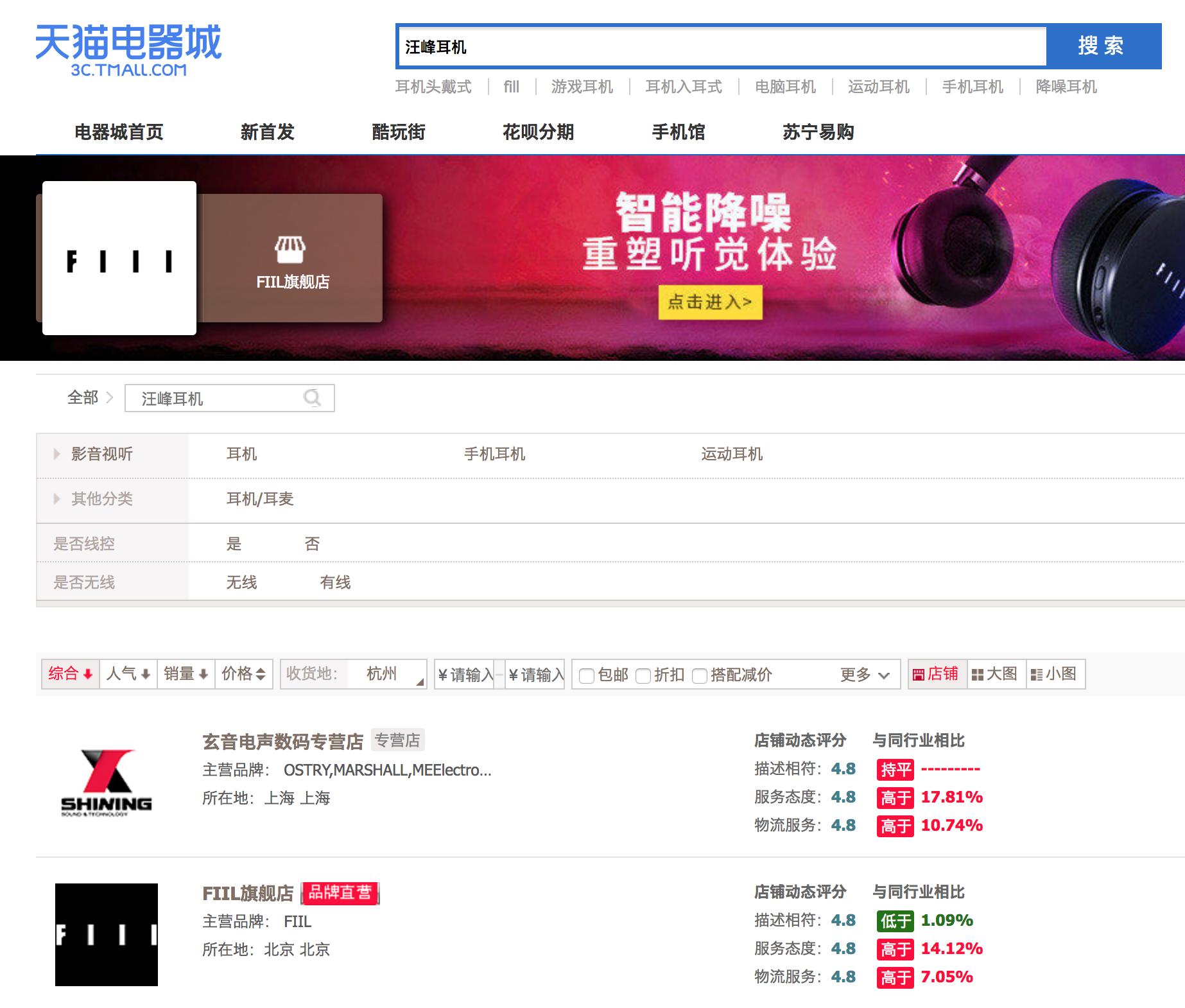Image resolution: width=1185 pixels, height=1008 pixels.
Task: Open the FIIL旗舰店 store link in results
Action: pyautogui.click(x=248, y=893)
